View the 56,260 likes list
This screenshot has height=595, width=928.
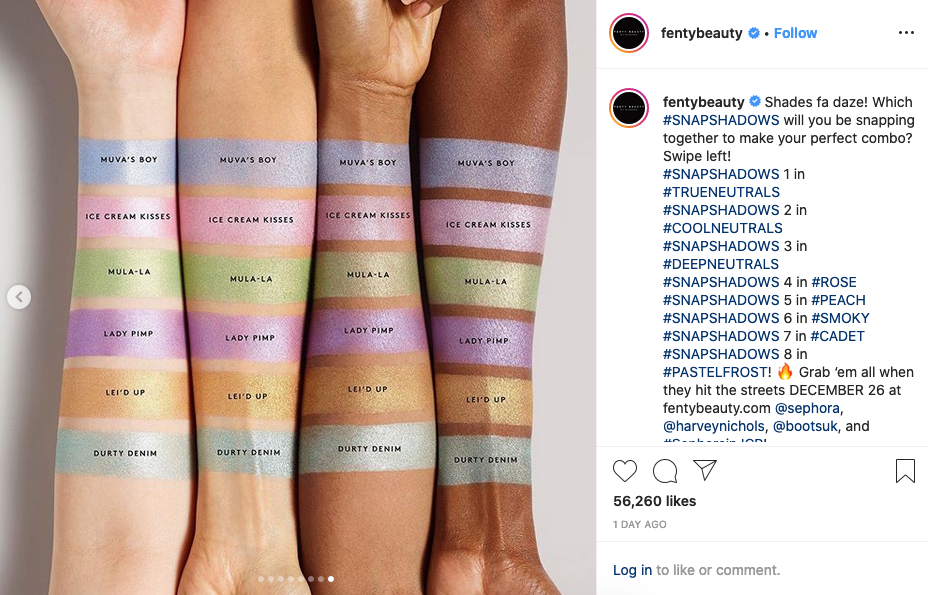(x=655, y=501)
